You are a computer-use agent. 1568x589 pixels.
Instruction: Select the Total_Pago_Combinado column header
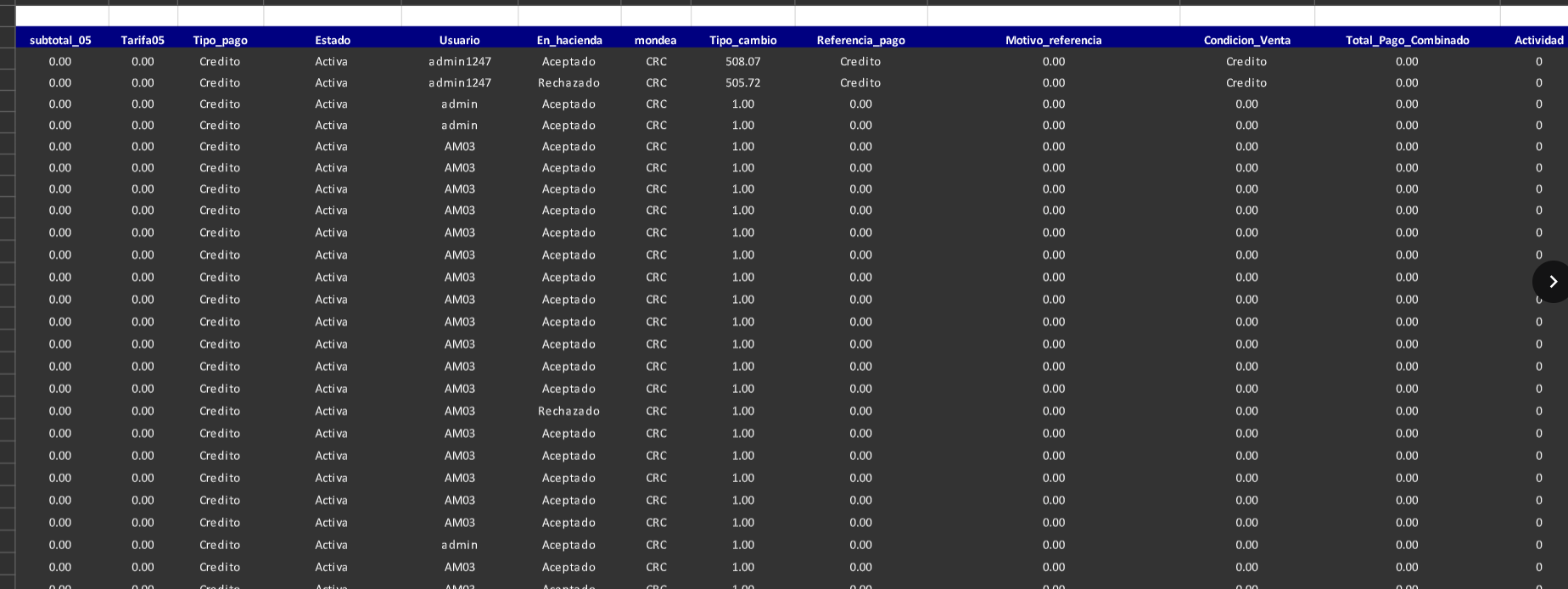point(1407,40)
